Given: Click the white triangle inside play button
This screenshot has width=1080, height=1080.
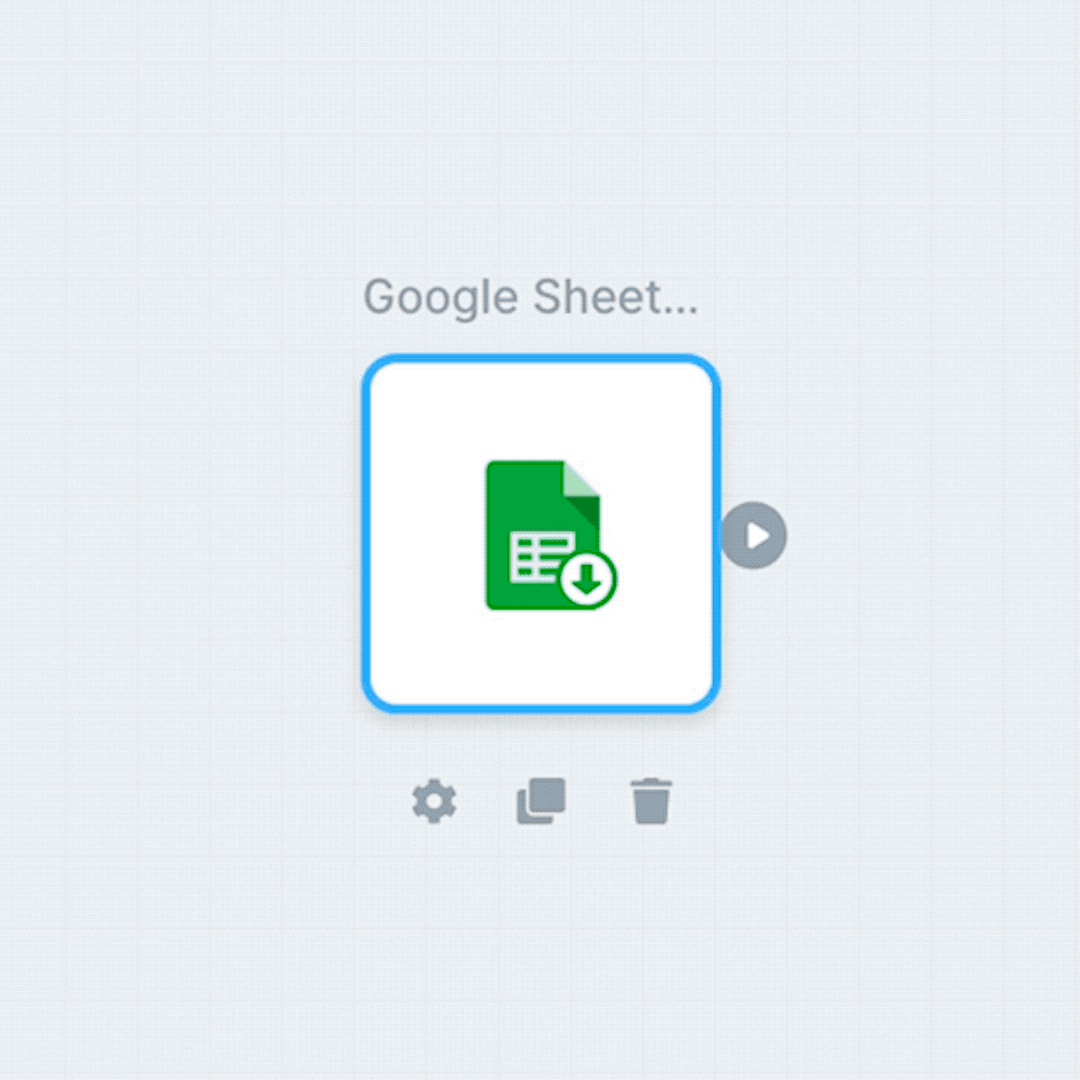Looking at the screenshot, I should point(758,535).
